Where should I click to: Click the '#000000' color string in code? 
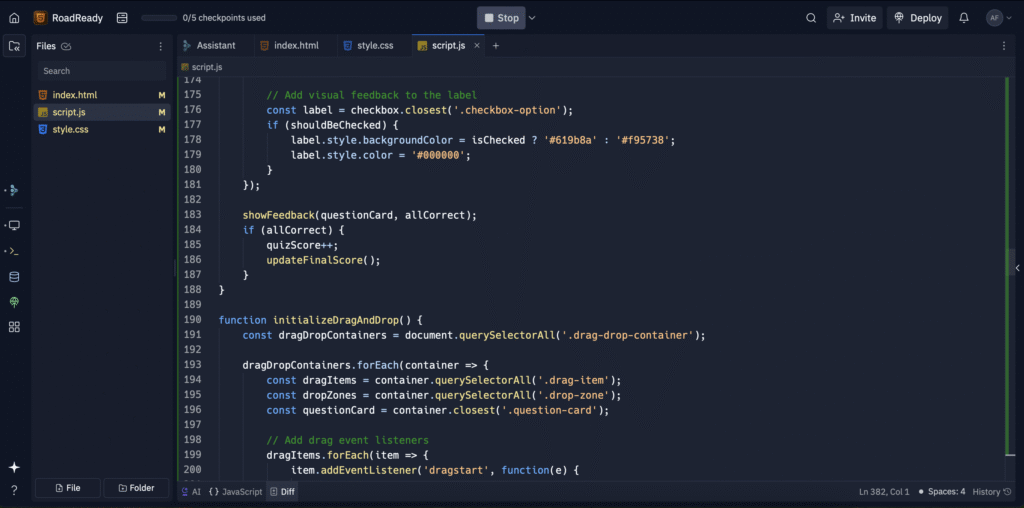point(438,155)
